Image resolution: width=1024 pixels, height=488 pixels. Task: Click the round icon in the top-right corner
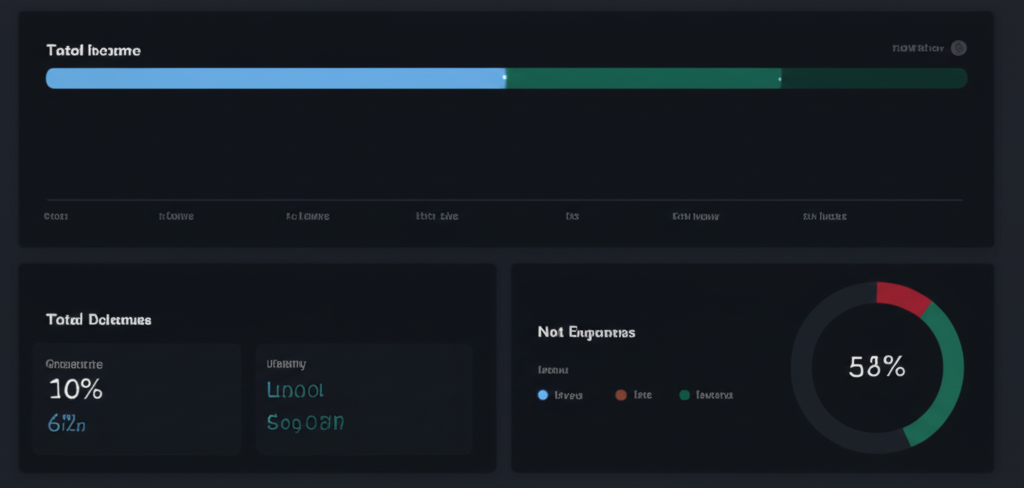coord(958,48)
